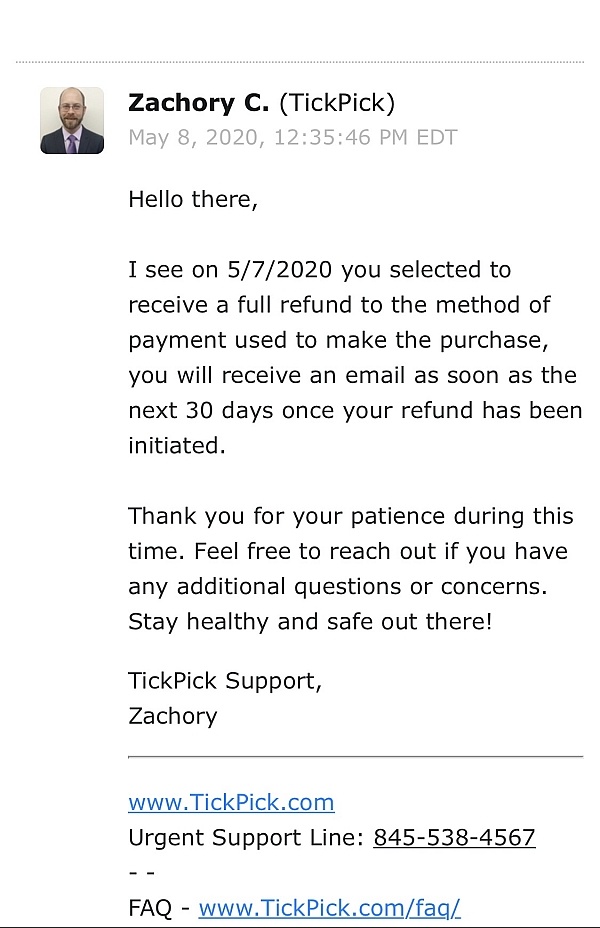
Task: Click Zachory C.'s profile photo
Action: [x=72, y=120]
